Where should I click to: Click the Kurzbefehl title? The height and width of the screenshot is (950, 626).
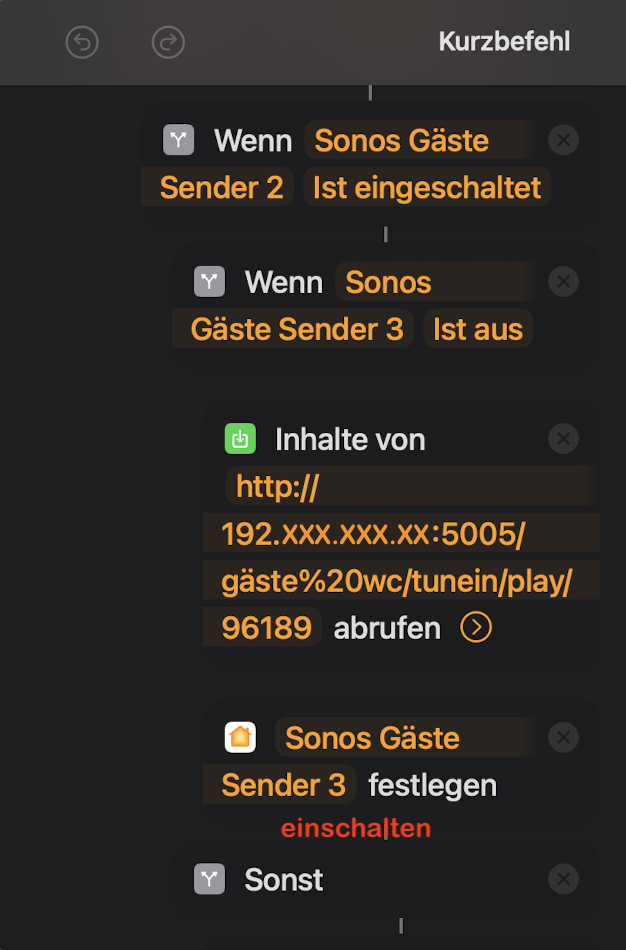point(504,42)
